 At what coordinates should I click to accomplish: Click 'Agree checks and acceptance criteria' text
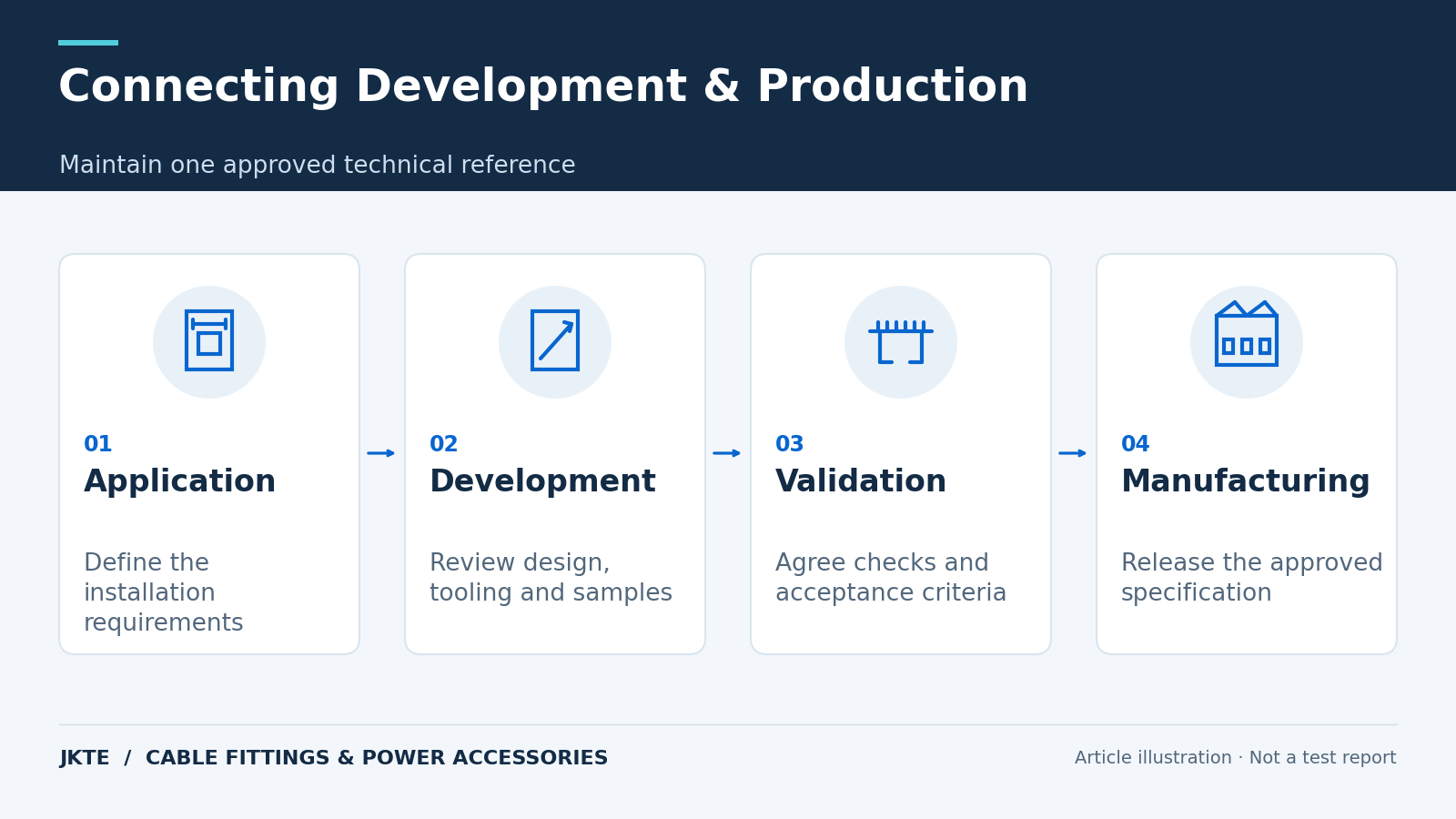pyautogui.click(x=891, y=578)
